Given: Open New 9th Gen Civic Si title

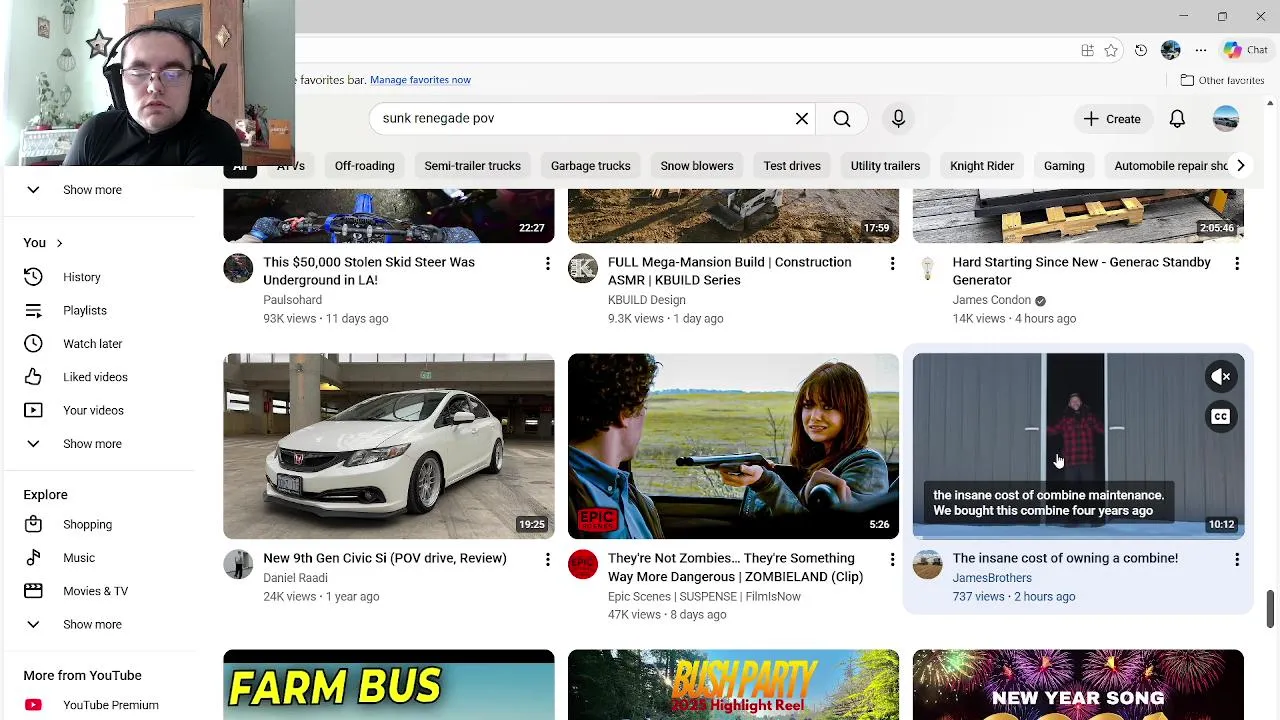Looking at the screenshot, I should coord(385,558).
